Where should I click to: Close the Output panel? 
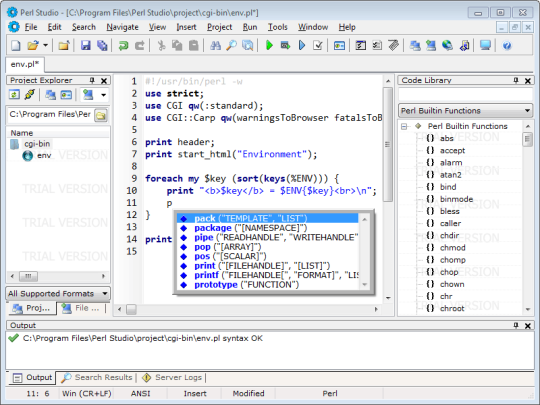pyautogui.click(x=528, y=325)
